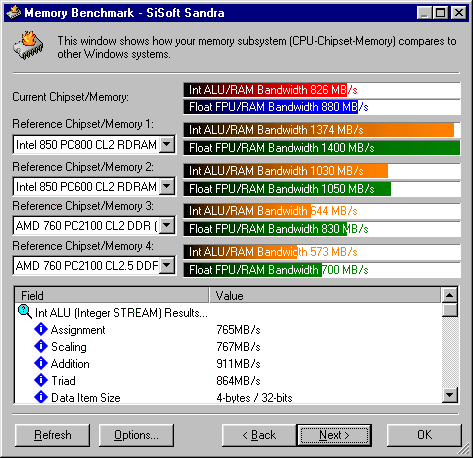Click the info icon next to Addition
The height and width of the screenshot is (458, 473).
[41, 363]
